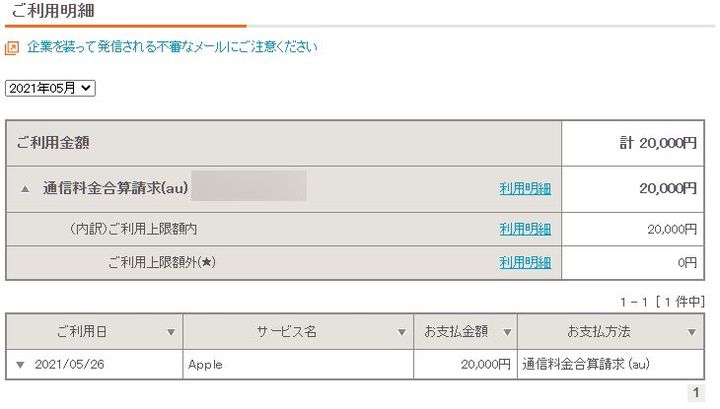Open the 2021年05月 month dropdown
Image resolution: width=720 pixels, height=409 pixels.
(x=50, y=88)
